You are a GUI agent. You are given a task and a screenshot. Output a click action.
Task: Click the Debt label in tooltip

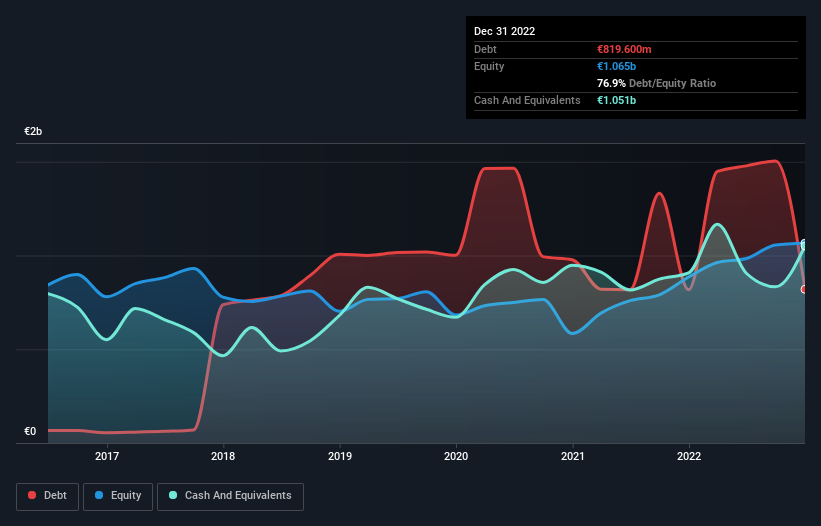click(x=485, y=49)
